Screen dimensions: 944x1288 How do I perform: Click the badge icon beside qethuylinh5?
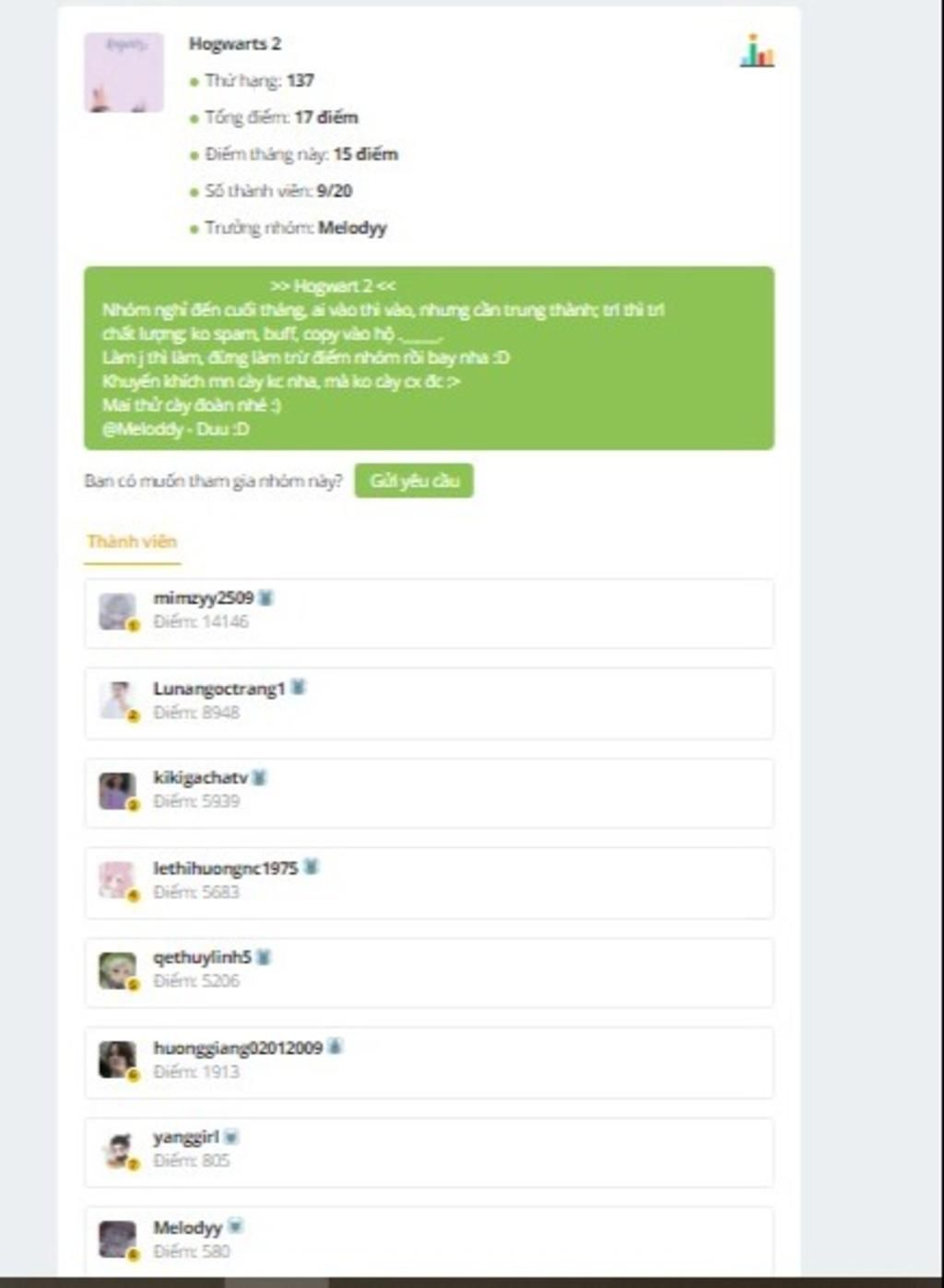coord(263,957)
